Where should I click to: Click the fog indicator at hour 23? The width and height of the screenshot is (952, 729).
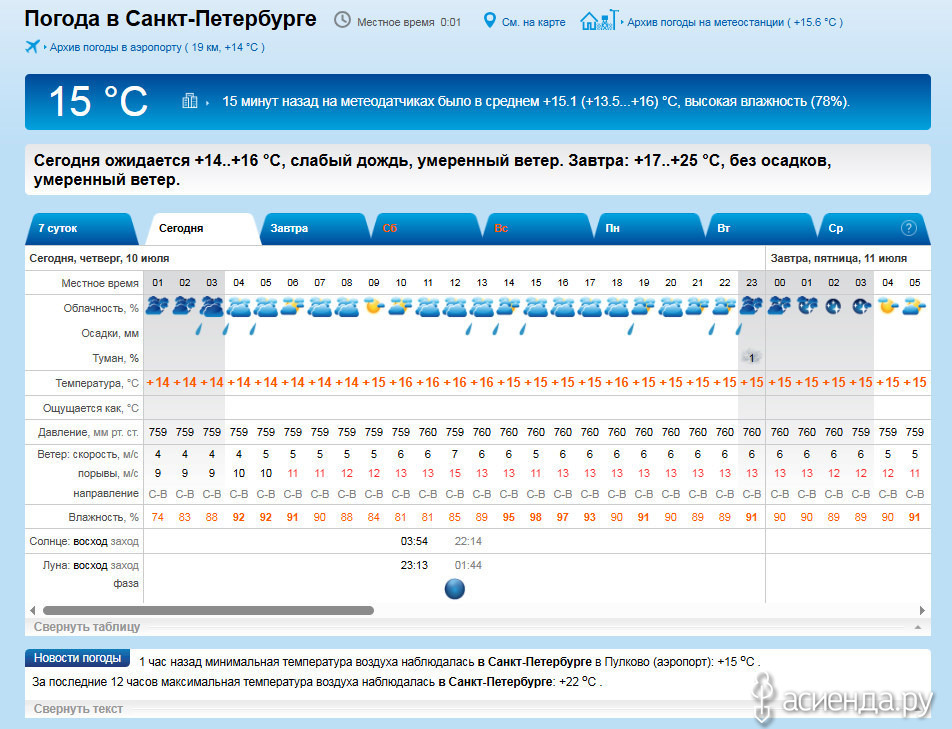[752, 358]
